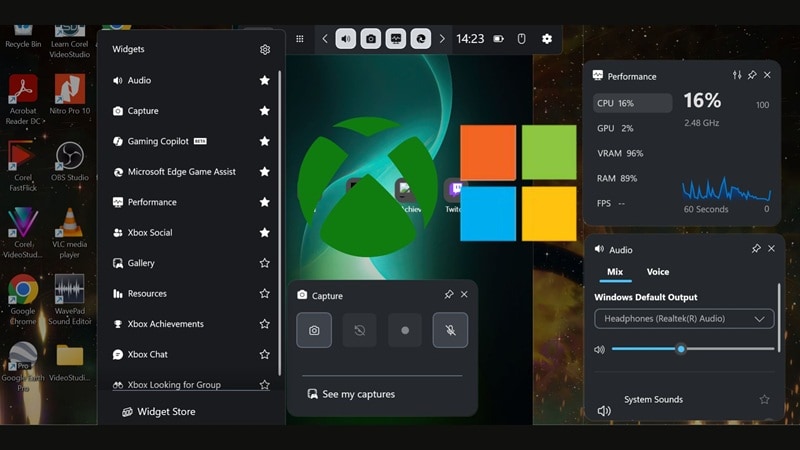The height and width of the screenshot is (450, 800).
Task: Unfavorite Xbox Social star
Action: [264, 233]
